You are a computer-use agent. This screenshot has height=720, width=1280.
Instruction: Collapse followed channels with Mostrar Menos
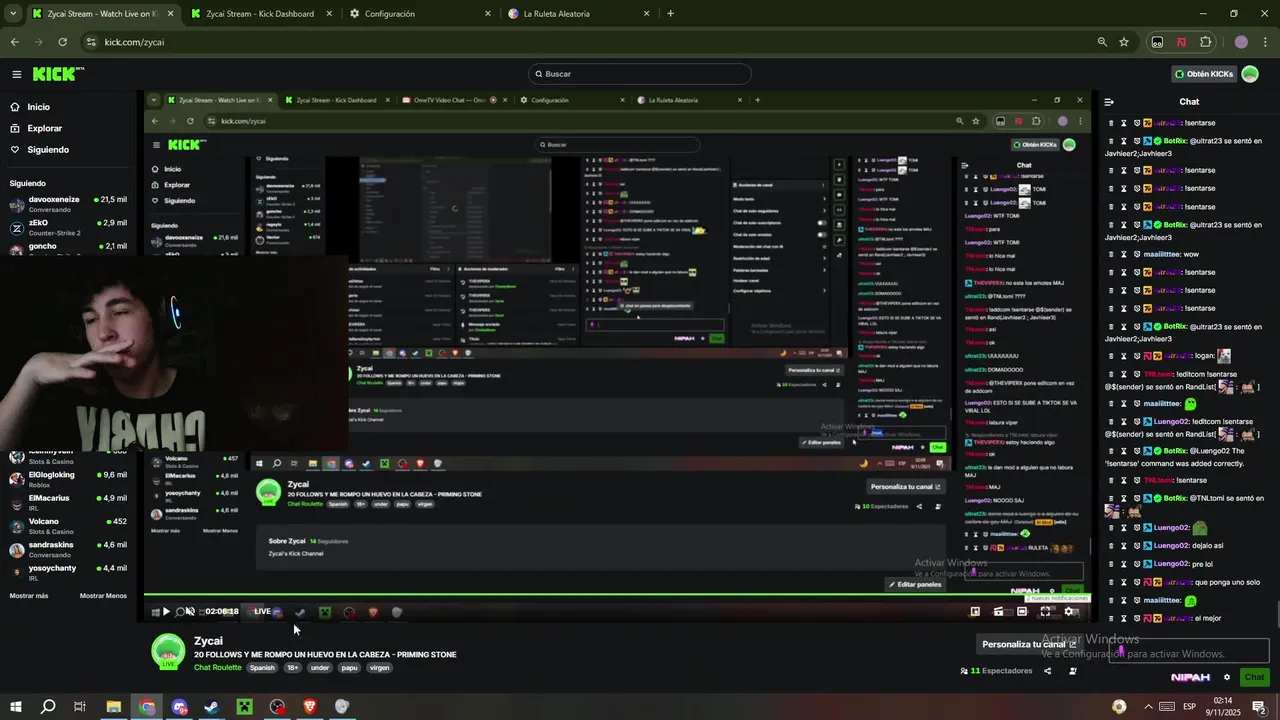coord(103,596)
